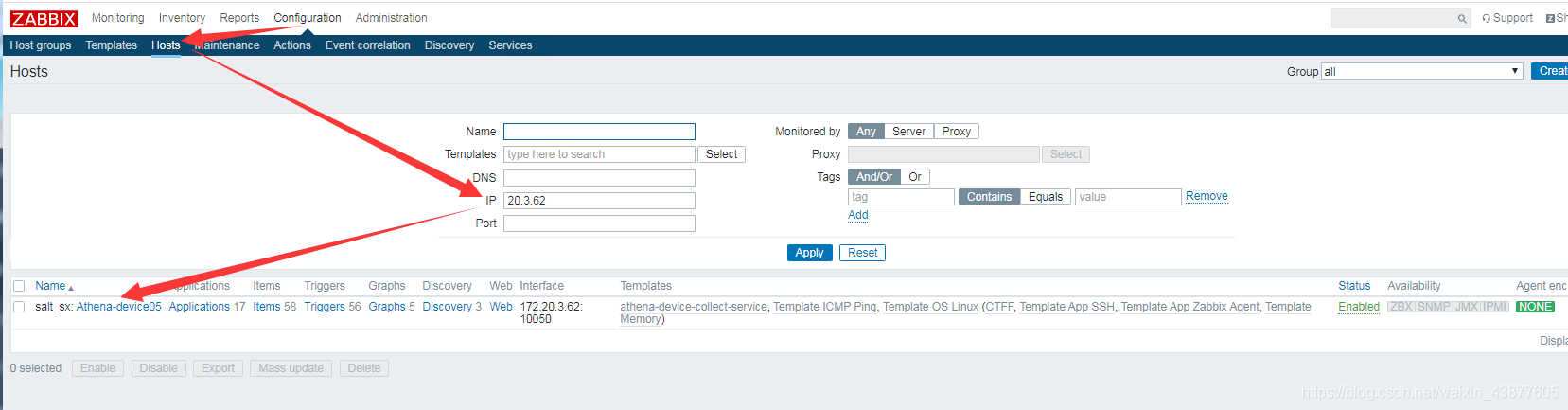Select Contains tag operator

click(x=989, y=197)
